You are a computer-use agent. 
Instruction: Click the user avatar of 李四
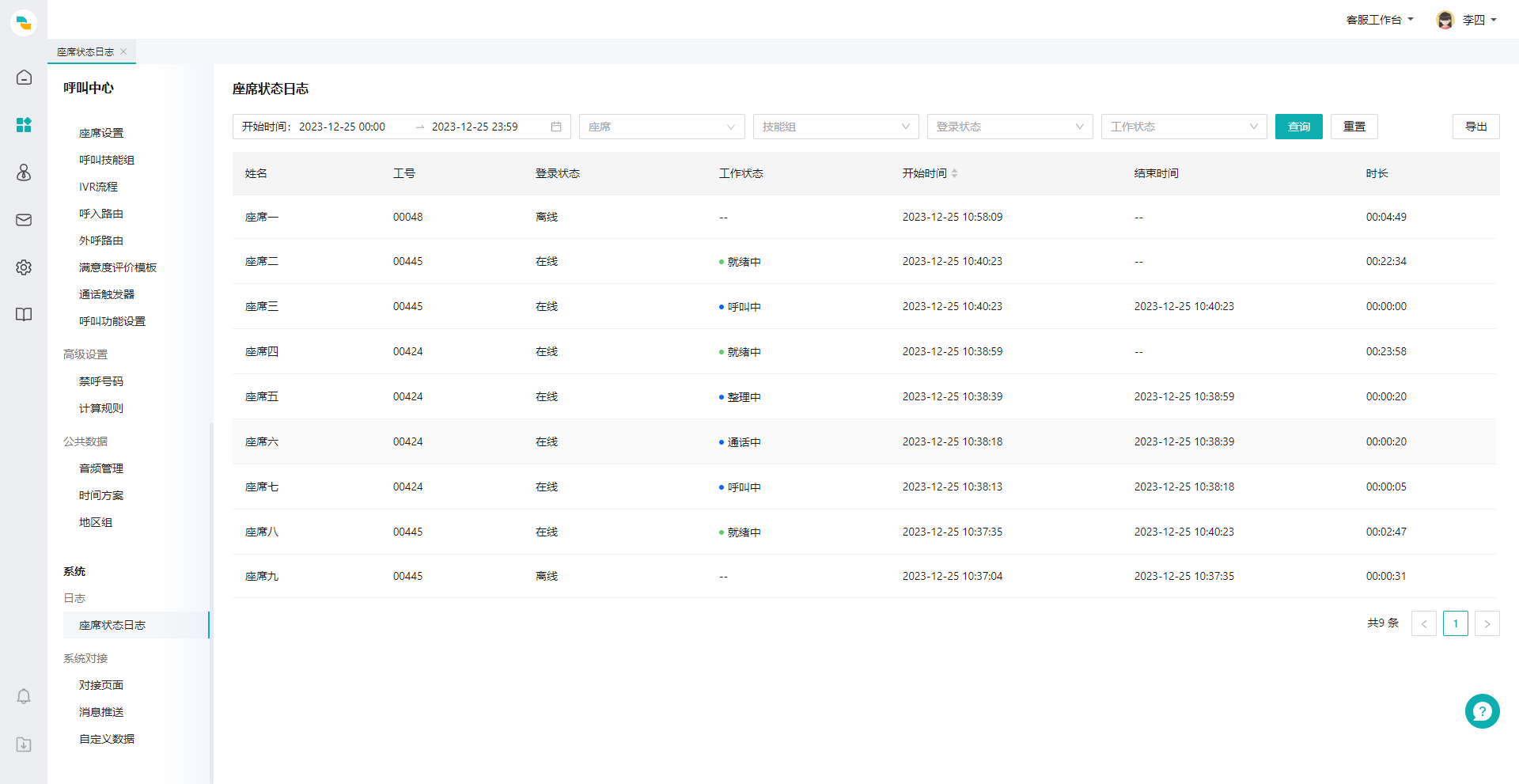pyautogui.click(x=1445, y=20)
